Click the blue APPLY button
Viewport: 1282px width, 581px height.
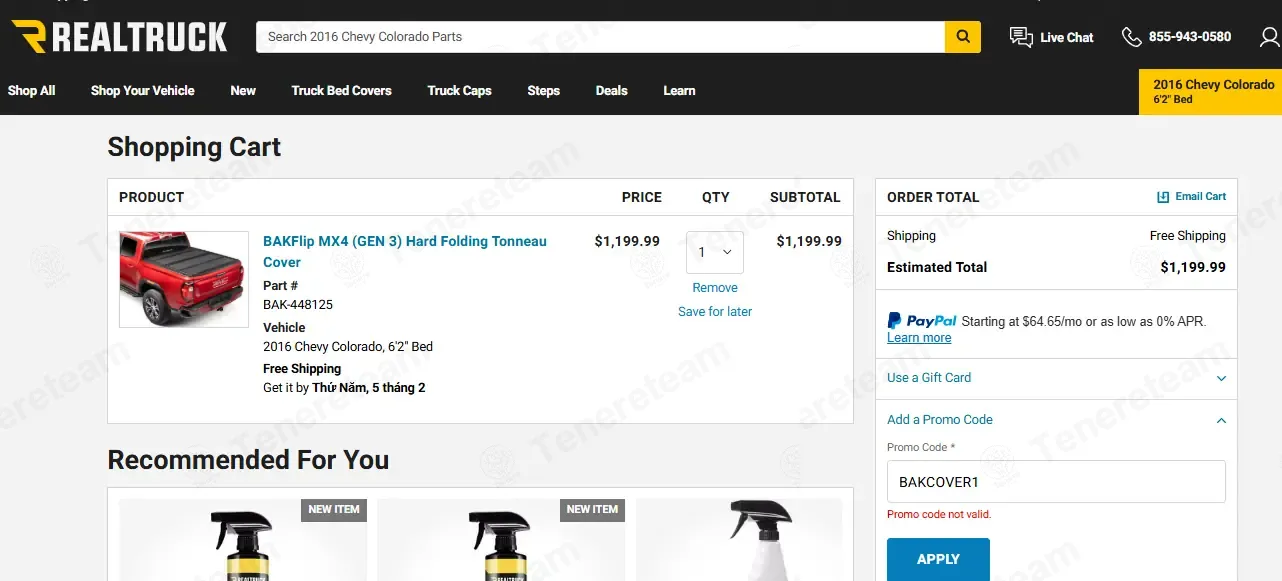coord(938,559)
